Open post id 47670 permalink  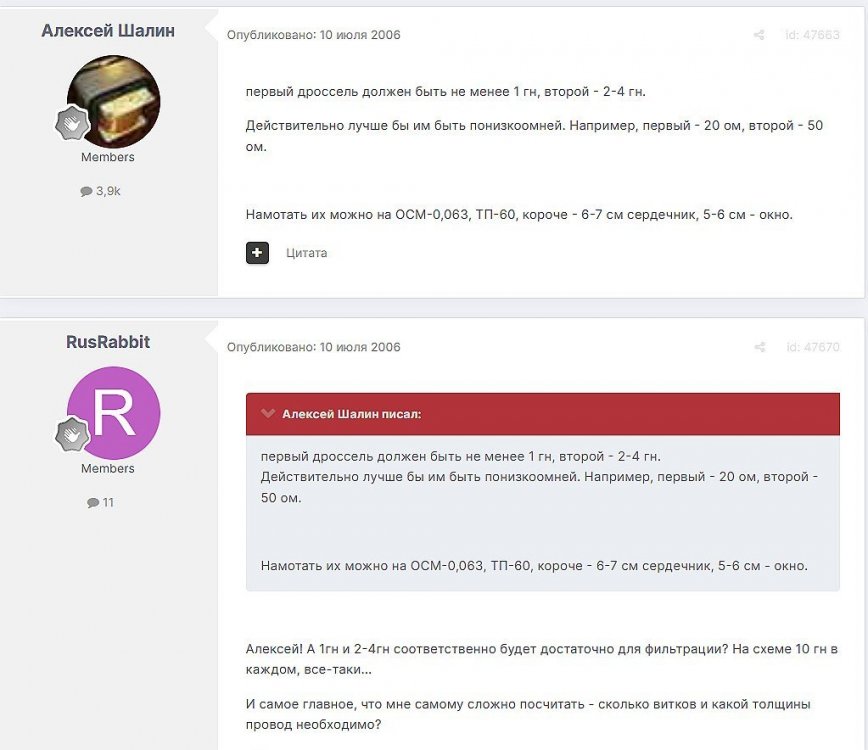click(x=811, y=347)
